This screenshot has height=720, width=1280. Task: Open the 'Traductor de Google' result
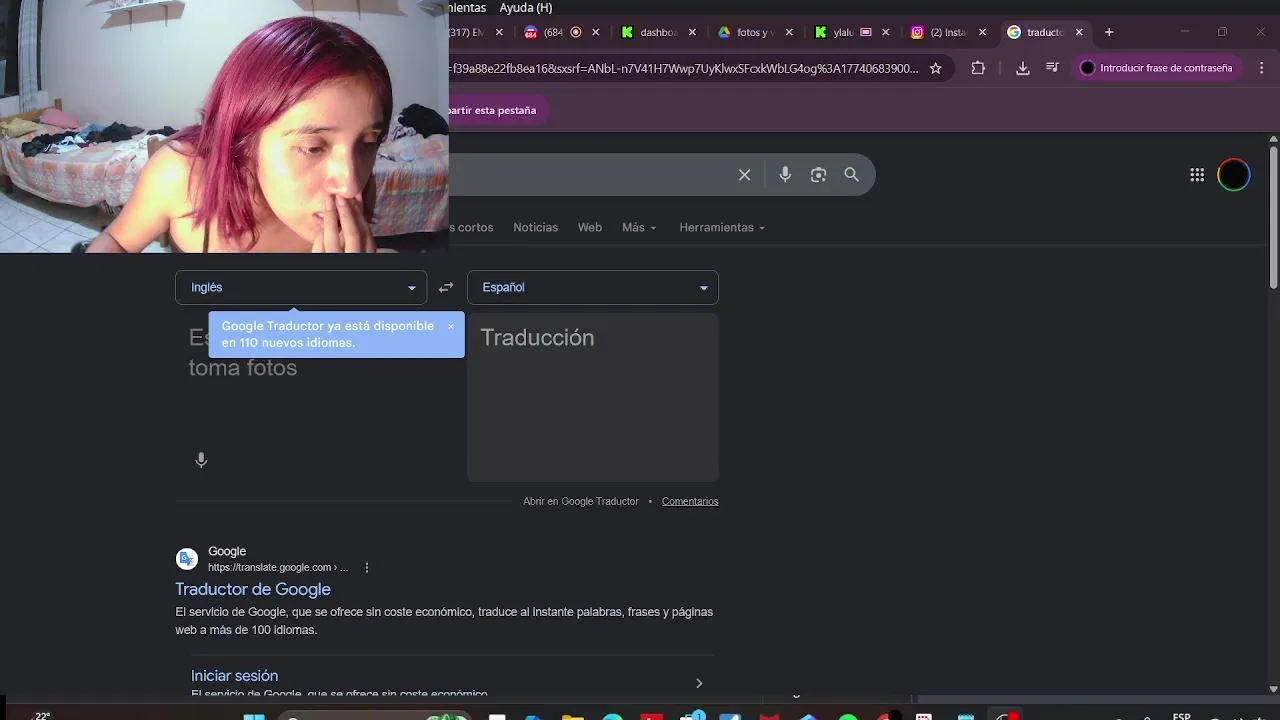coord(253,589)
